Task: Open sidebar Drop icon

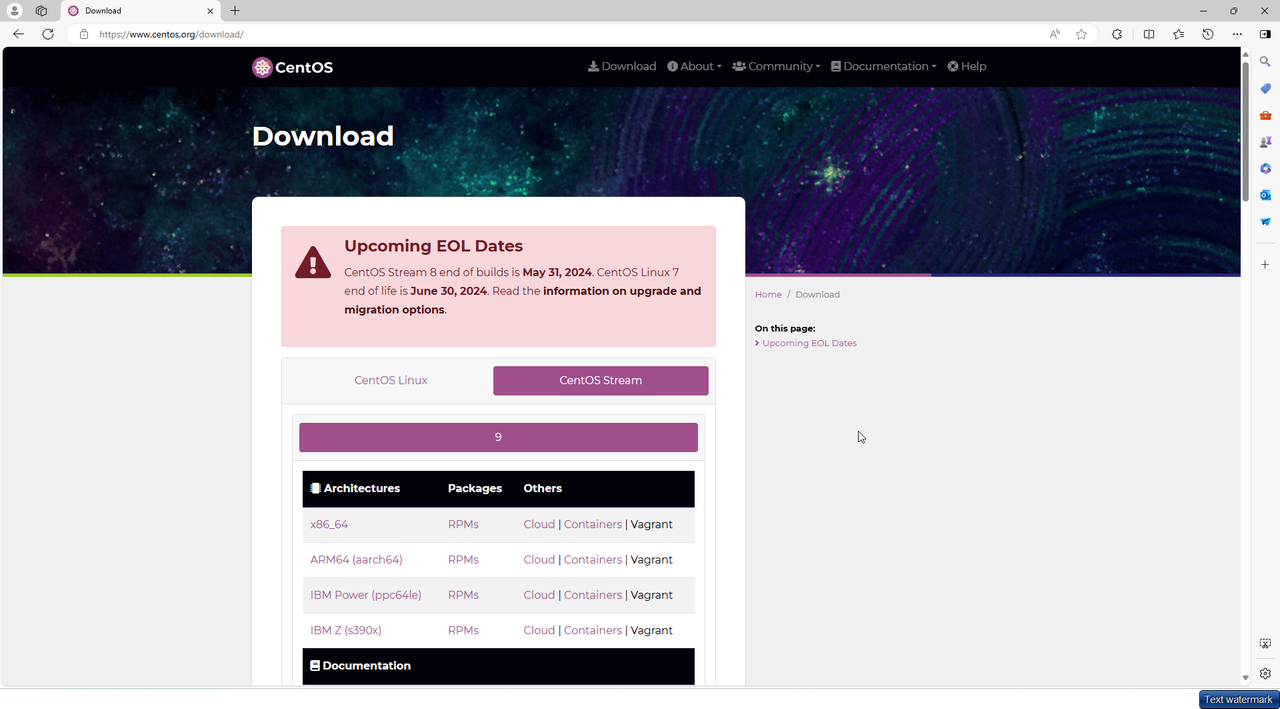Action: click(x=1265, y=221)
